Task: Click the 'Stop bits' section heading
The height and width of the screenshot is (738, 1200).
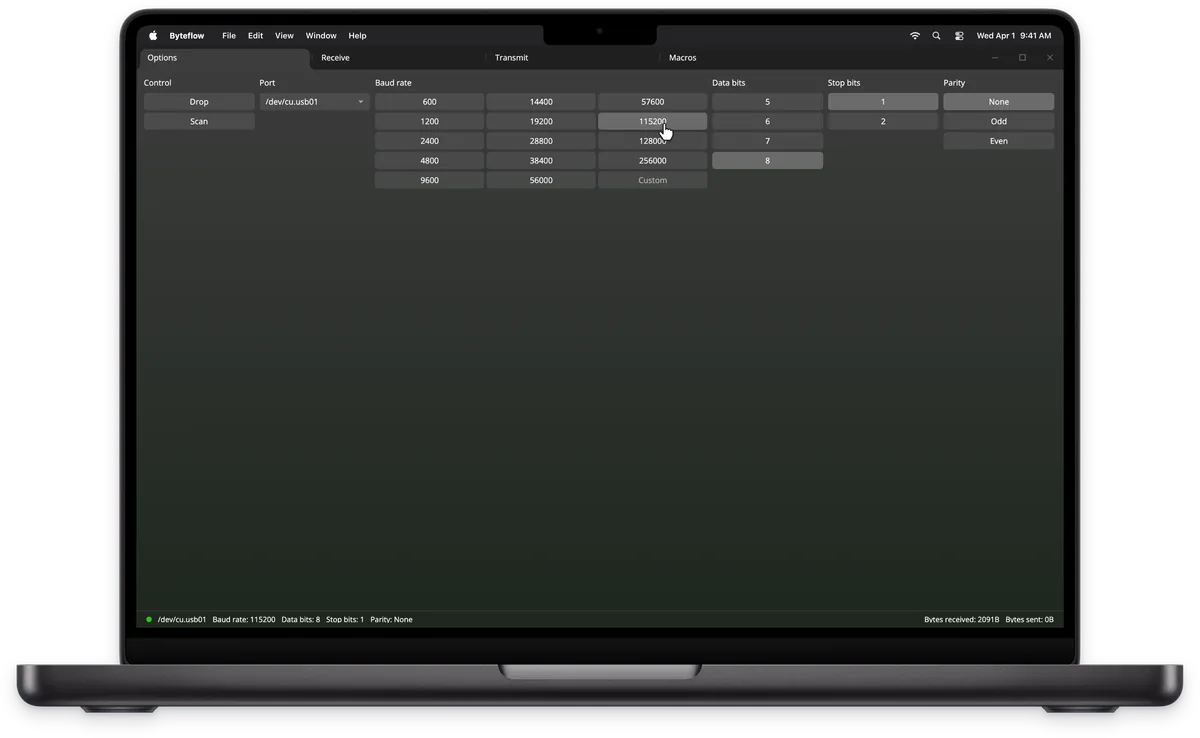Action: (x=845, y=83)
